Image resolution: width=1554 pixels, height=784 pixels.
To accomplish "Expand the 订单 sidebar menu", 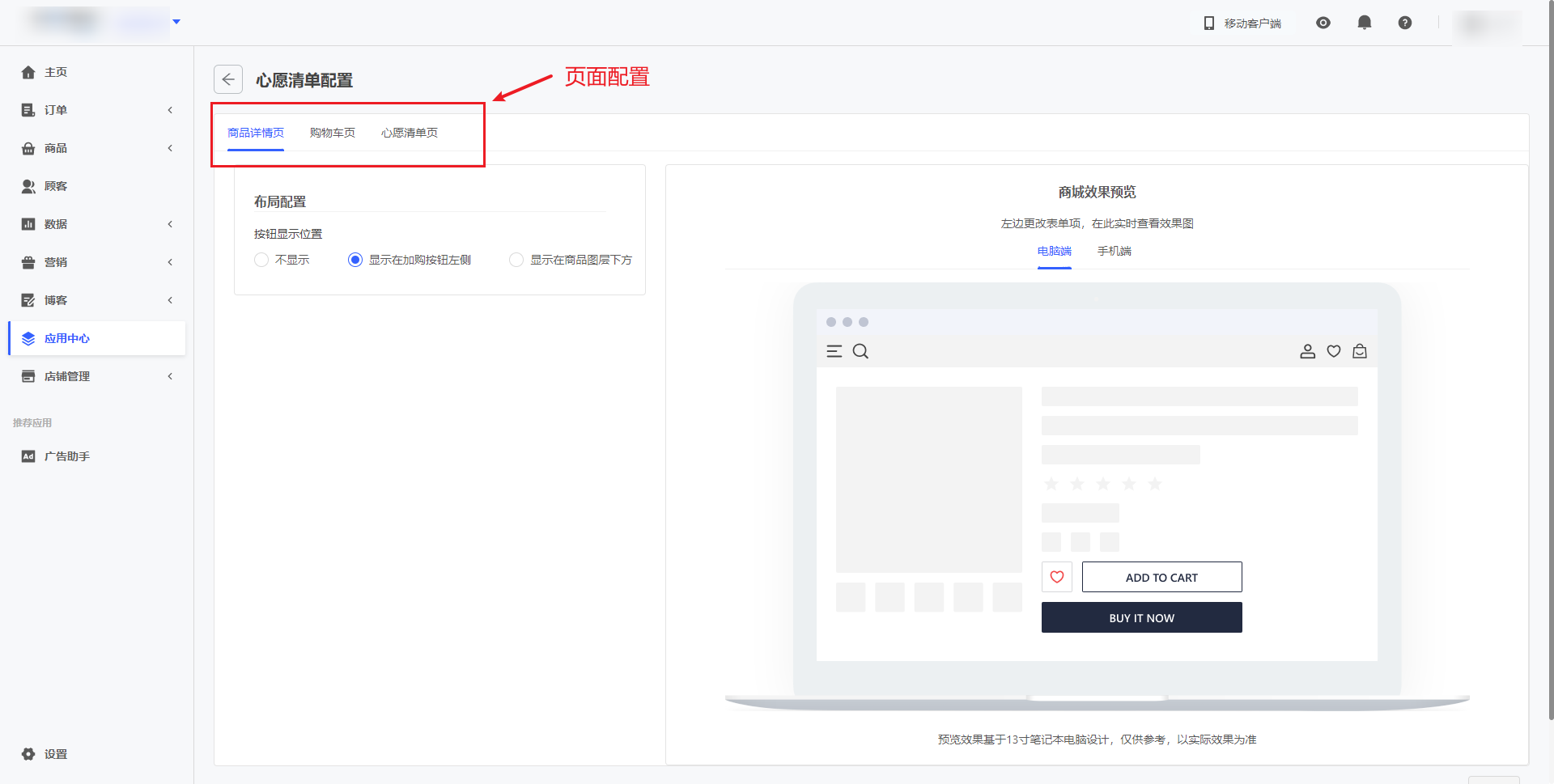I will 97,110.
